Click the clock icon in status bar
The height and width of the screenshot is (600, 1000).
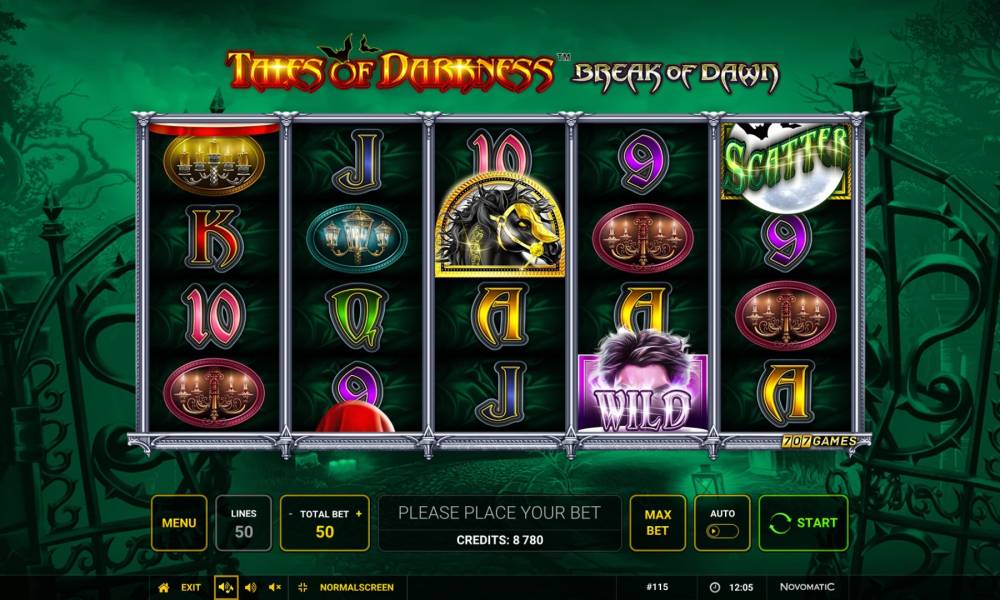click(715, 587)
